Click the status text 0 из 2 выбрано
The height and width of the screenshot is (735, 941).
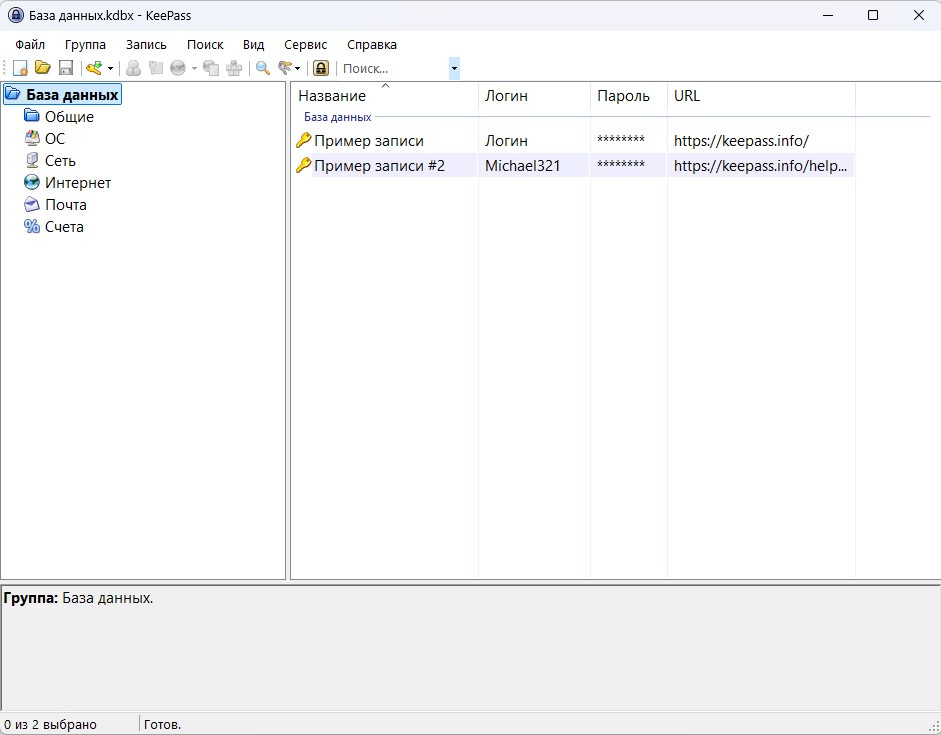coord(50,725)
